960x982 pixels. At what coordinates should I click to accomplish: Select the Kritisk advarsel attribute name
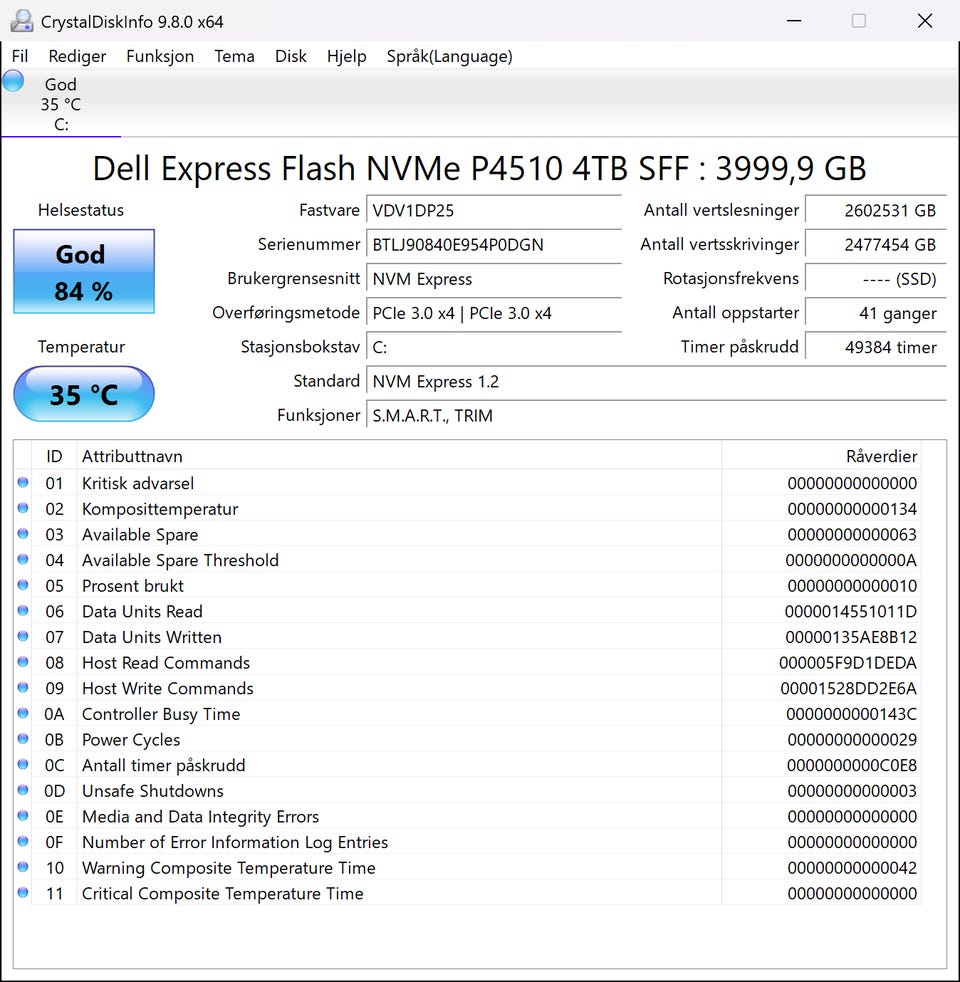138,483
